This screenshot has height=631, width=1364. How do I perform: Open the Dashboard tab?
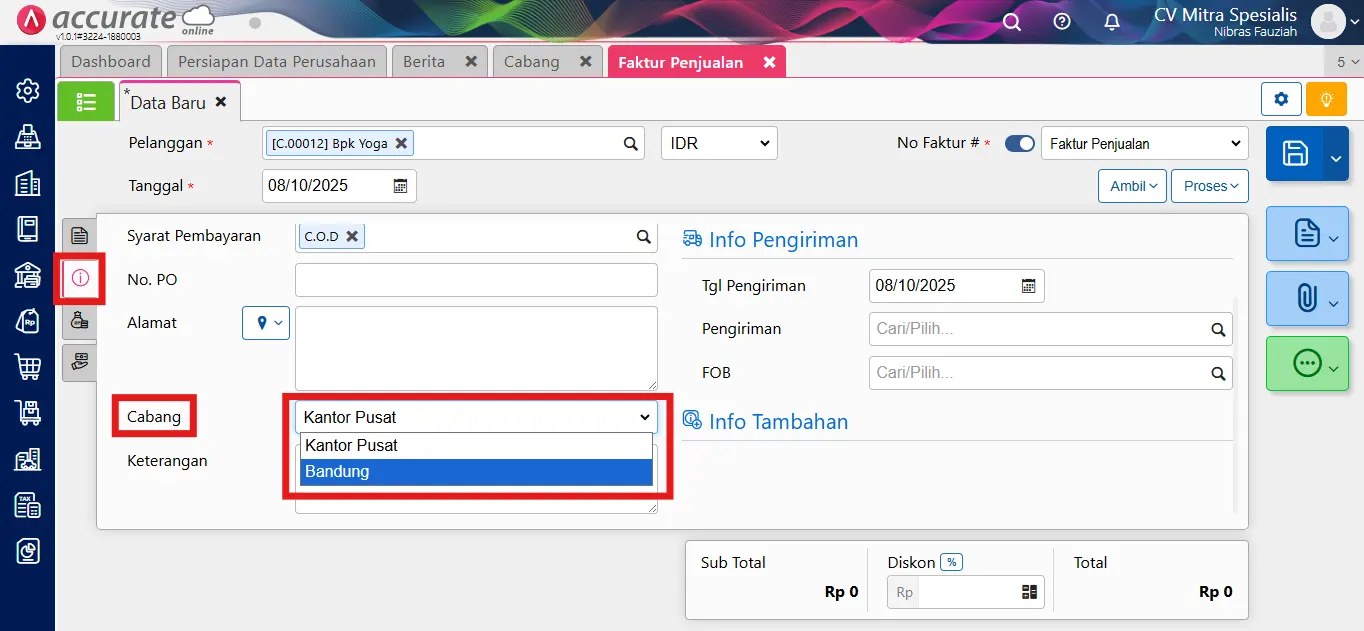(110, 61)
